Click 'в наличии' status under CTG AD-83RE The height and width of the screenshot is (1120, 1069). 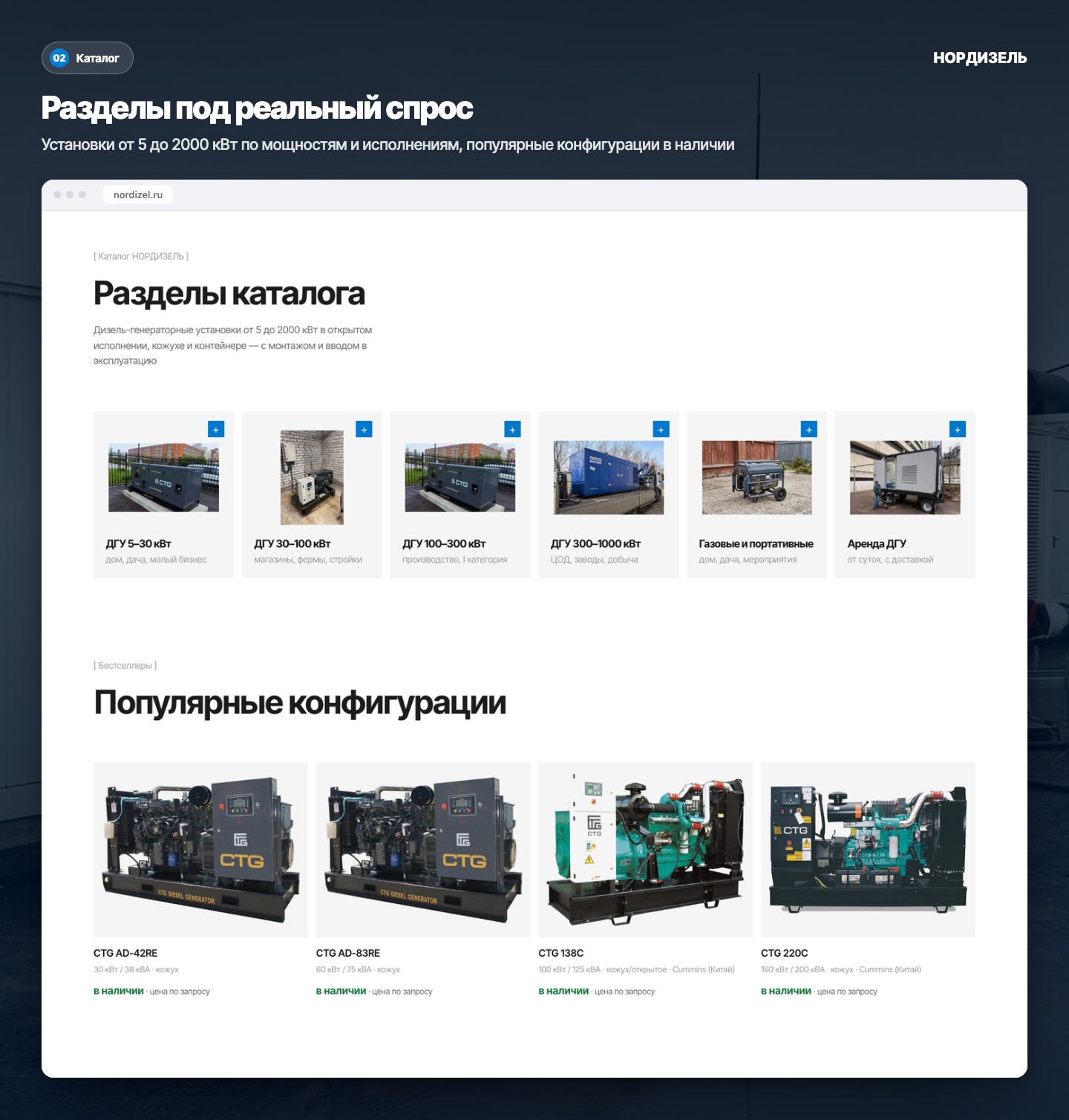coord(341,991)
